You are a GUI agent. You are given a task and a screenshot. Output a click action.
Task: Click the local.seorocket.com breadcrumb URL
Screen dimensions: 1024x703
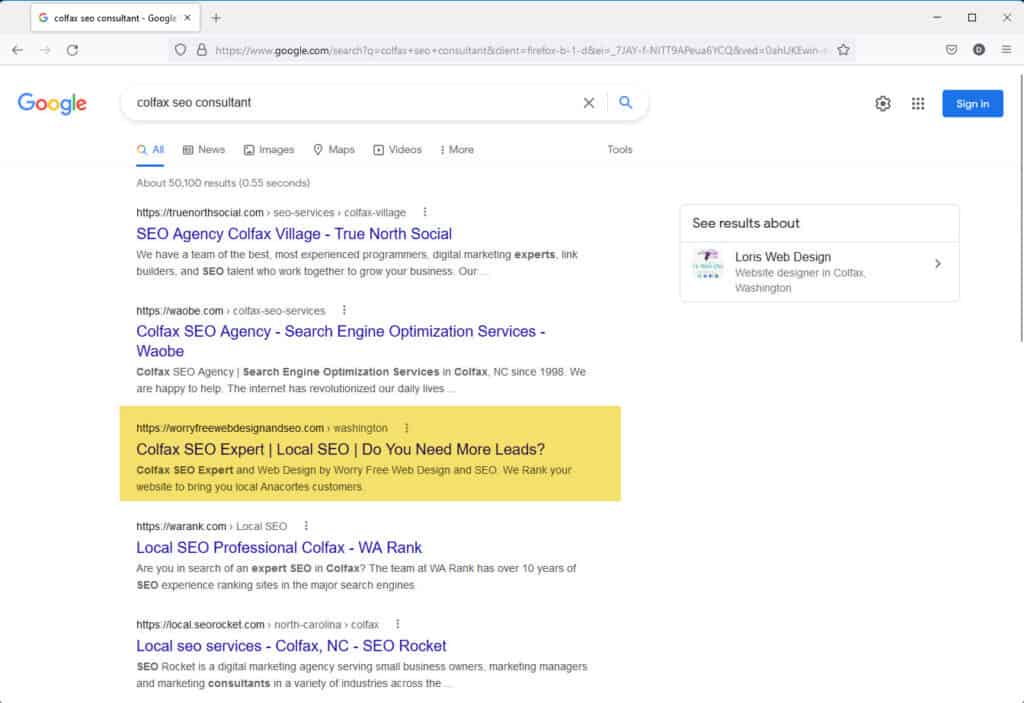click(257, 625)
